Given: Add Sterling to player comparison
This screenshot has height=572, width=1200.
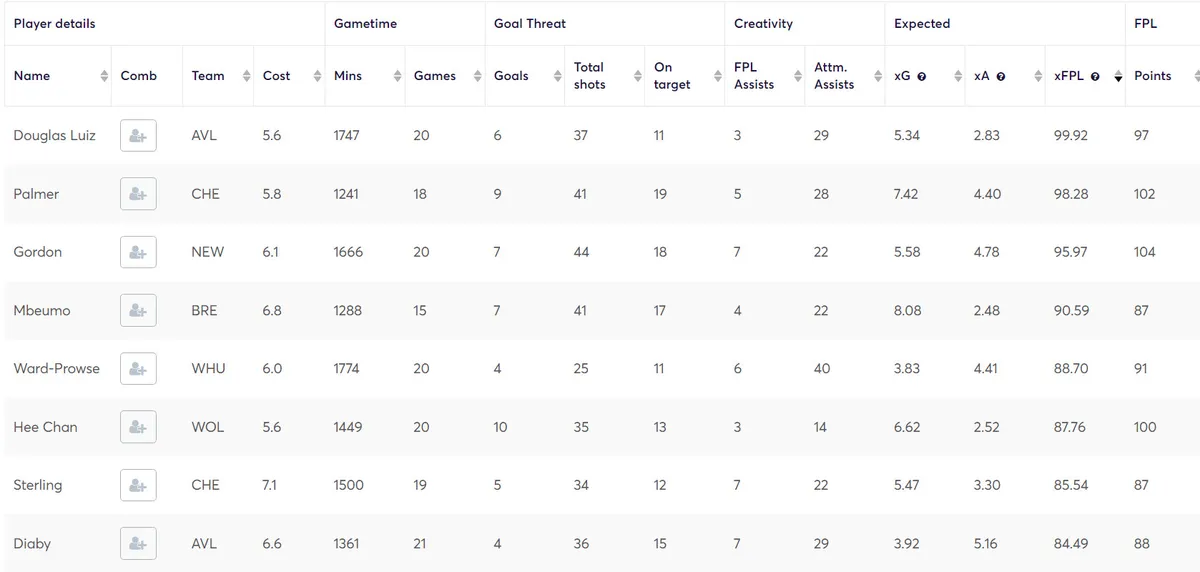Looking at the screenshot, I should click(138, 485).
